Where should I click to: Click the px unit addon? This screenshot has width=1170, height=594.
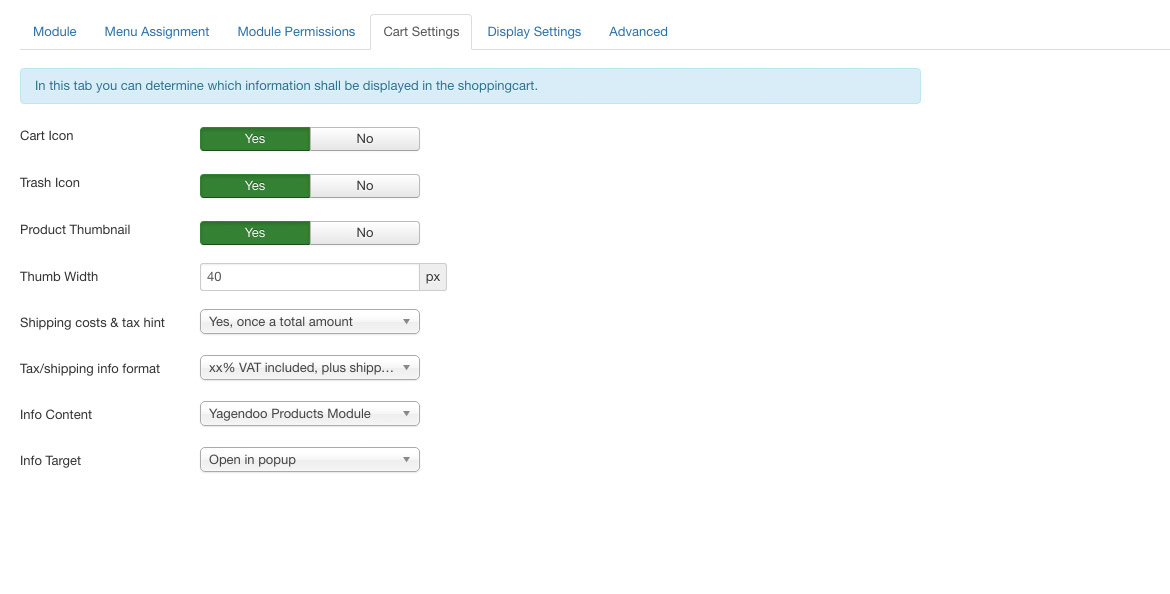(x=433, y=277)
